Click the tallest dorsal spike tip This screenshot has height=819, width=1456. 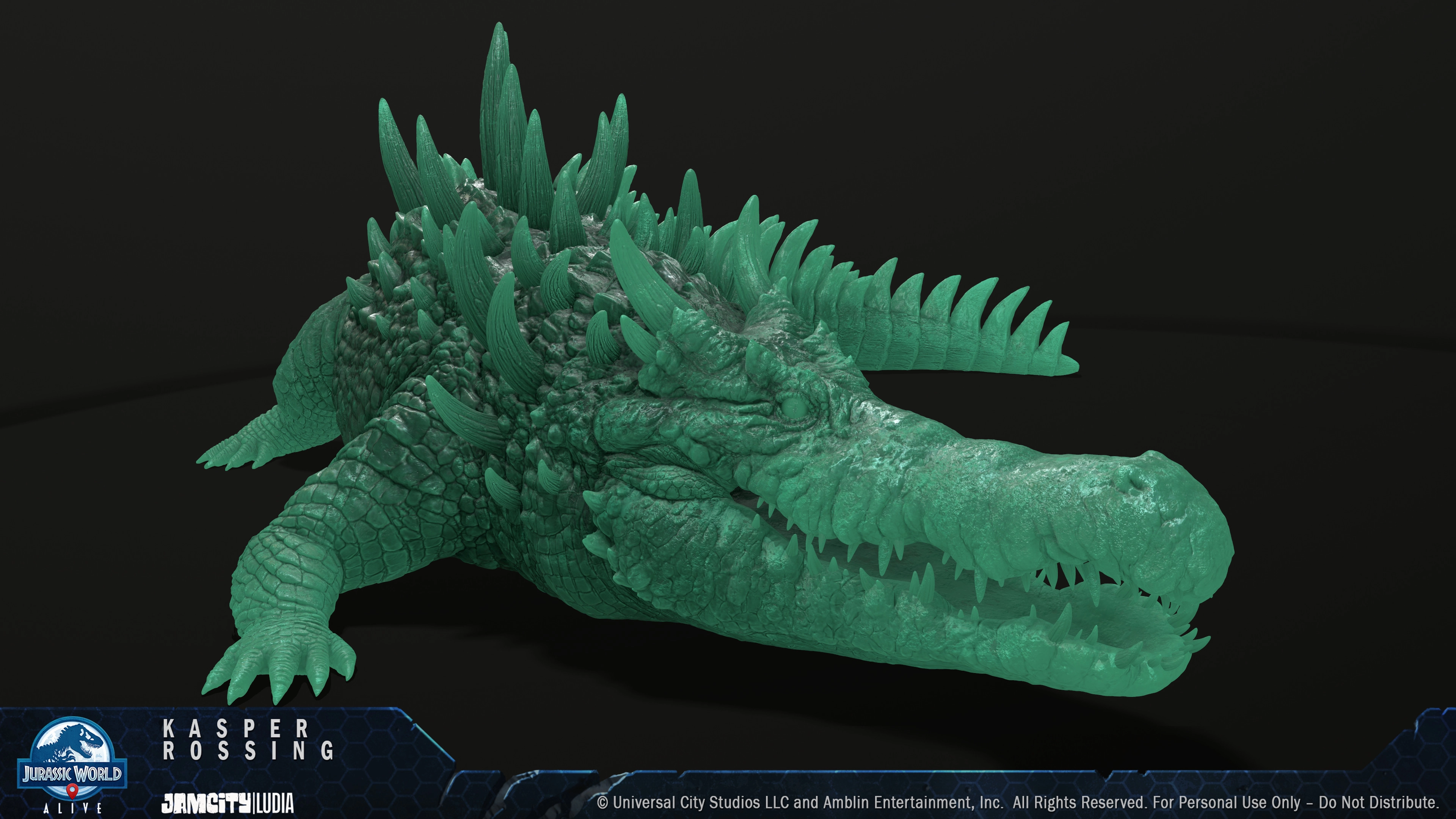pyautogui.click(x=499, y=30)
